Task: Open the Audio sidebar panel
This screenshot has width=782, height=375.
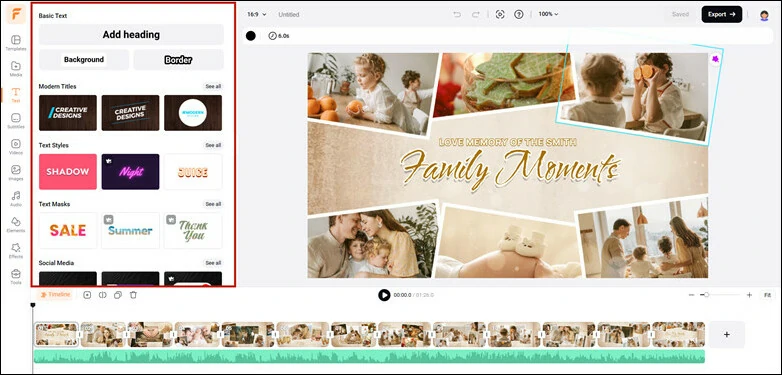Action: pos(16,198)
